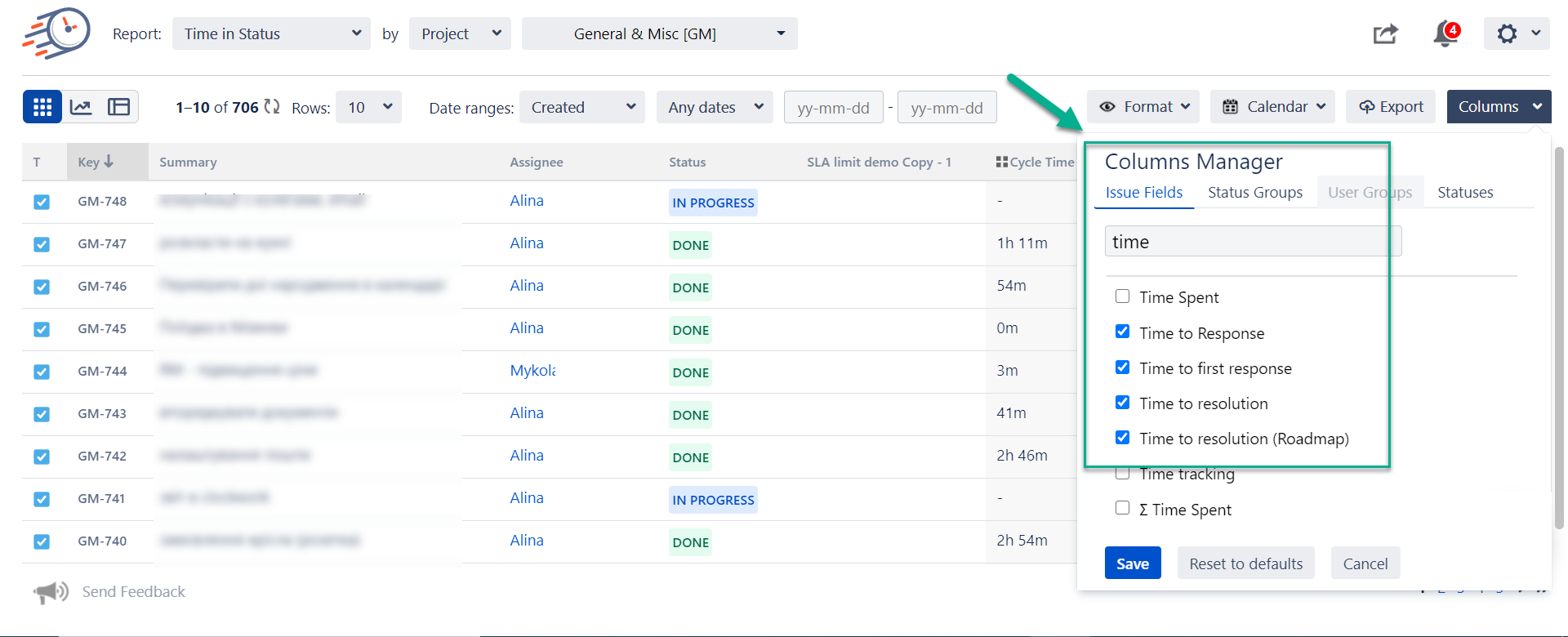The height and width of the screenshot is (637, 1568).
Task: Expand the Report type dropdown
Action: pos(271,33)
